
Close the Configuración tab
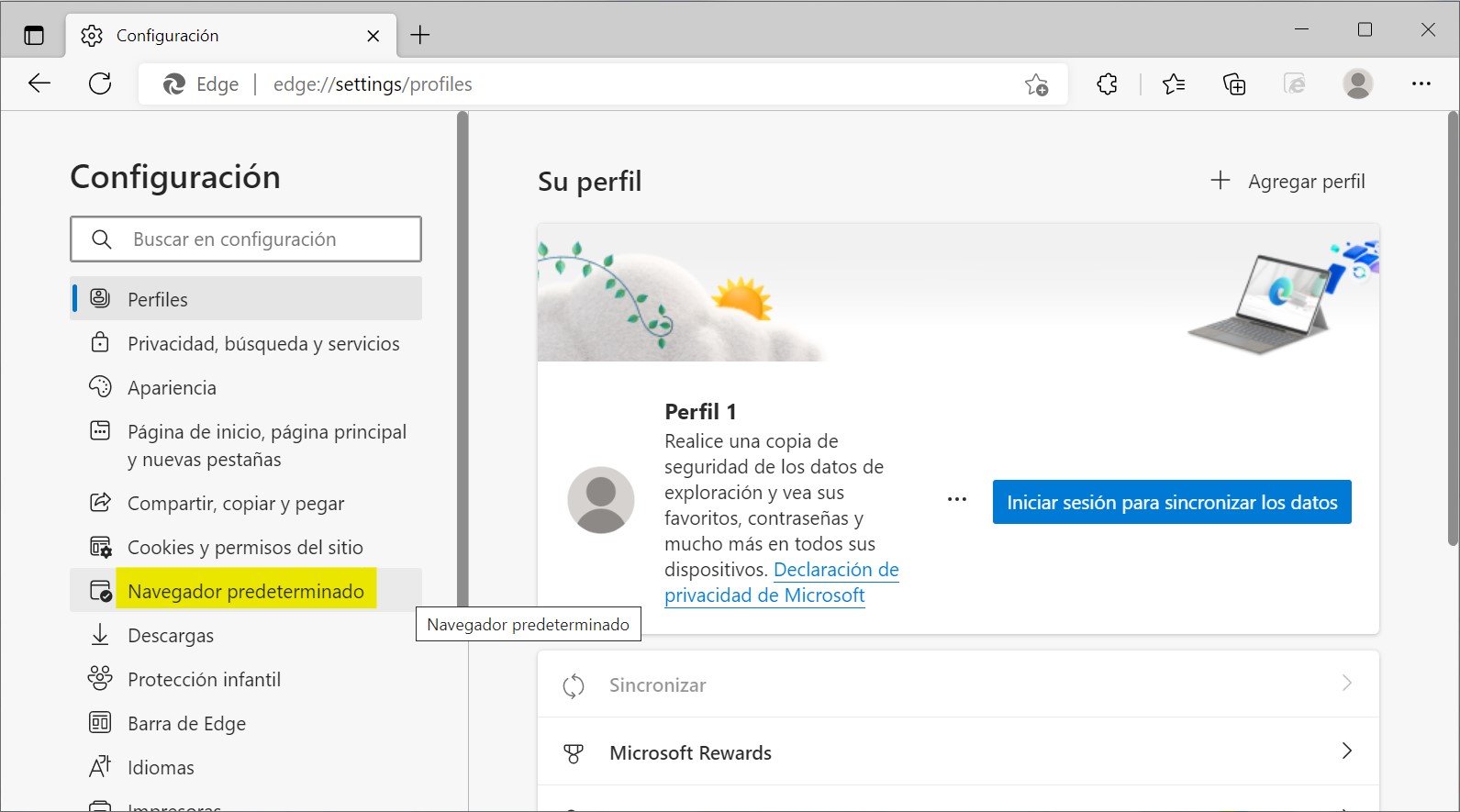pyautogui.click(x=373, y=36)
